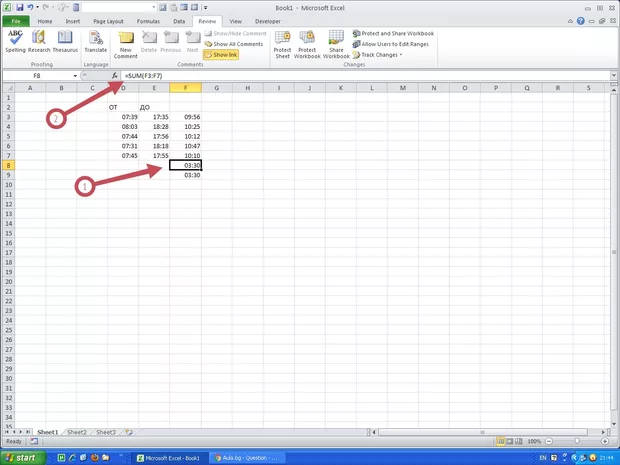Screen dimensions: 620x465
Task: Open the Sheet3 worksheet tab
Action: click(x=106, y=432)
